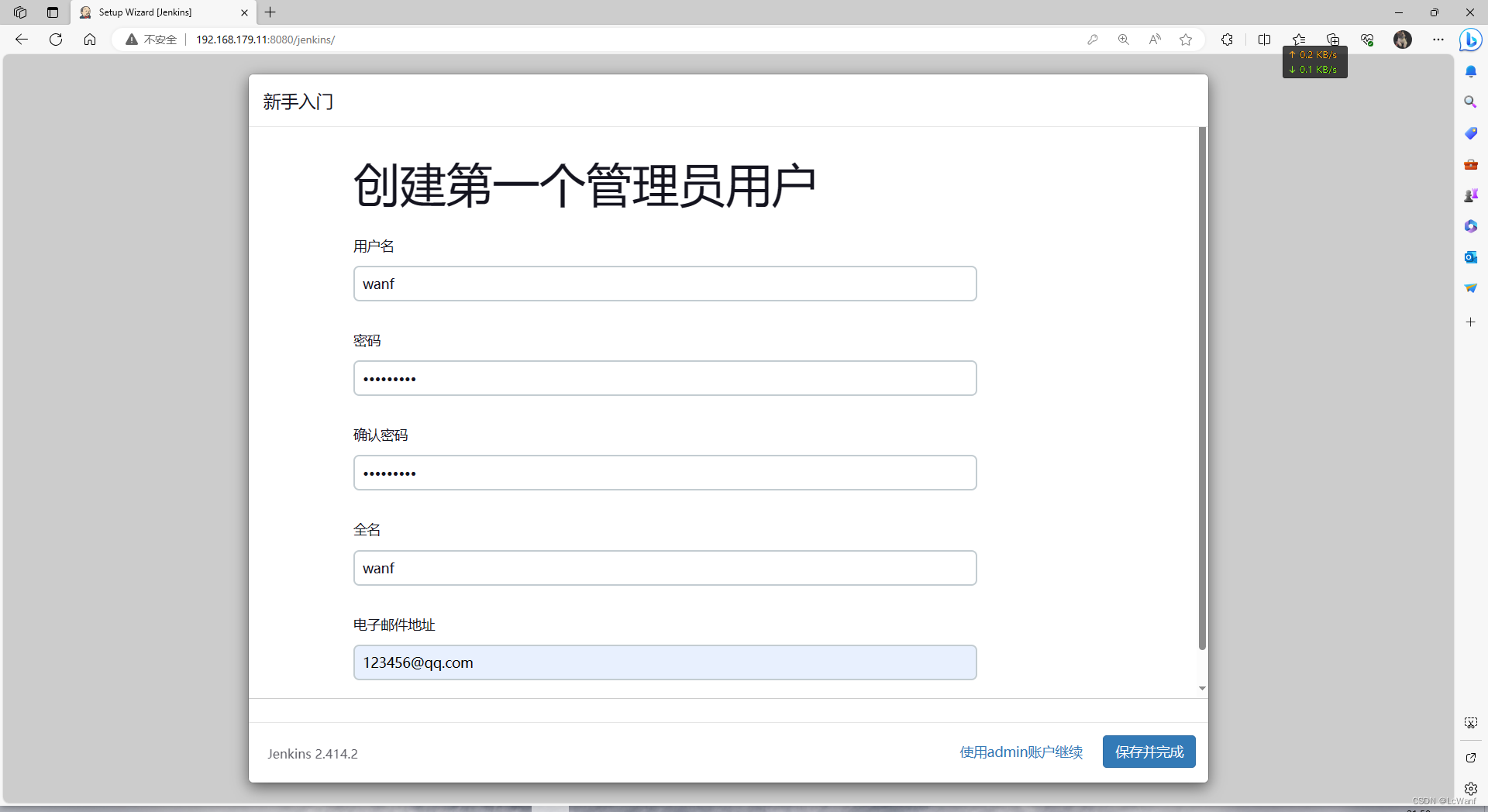This screenshot has width=1488, height=812.
Task: Add page to favorites star
Action: [1186, 40]
